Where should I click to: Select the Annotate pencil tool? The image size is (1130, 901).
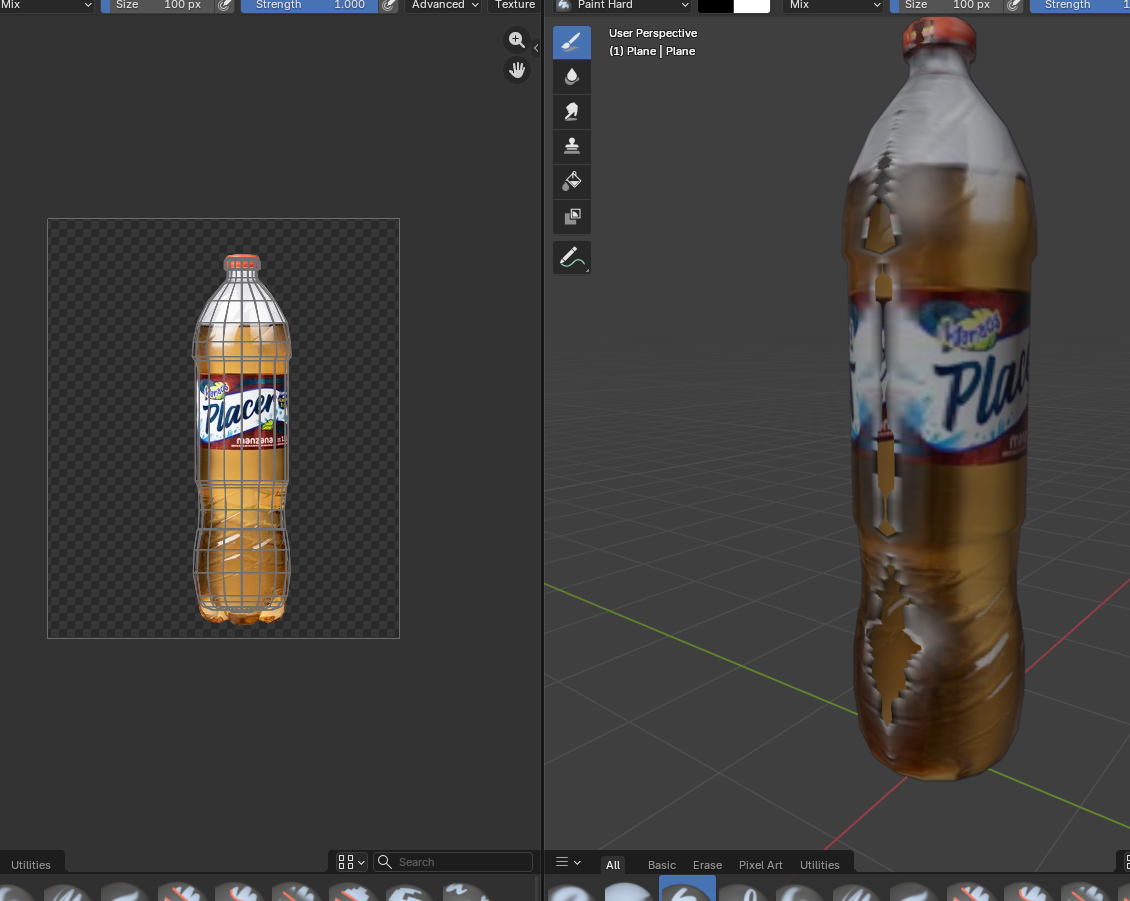coord(571,257)
